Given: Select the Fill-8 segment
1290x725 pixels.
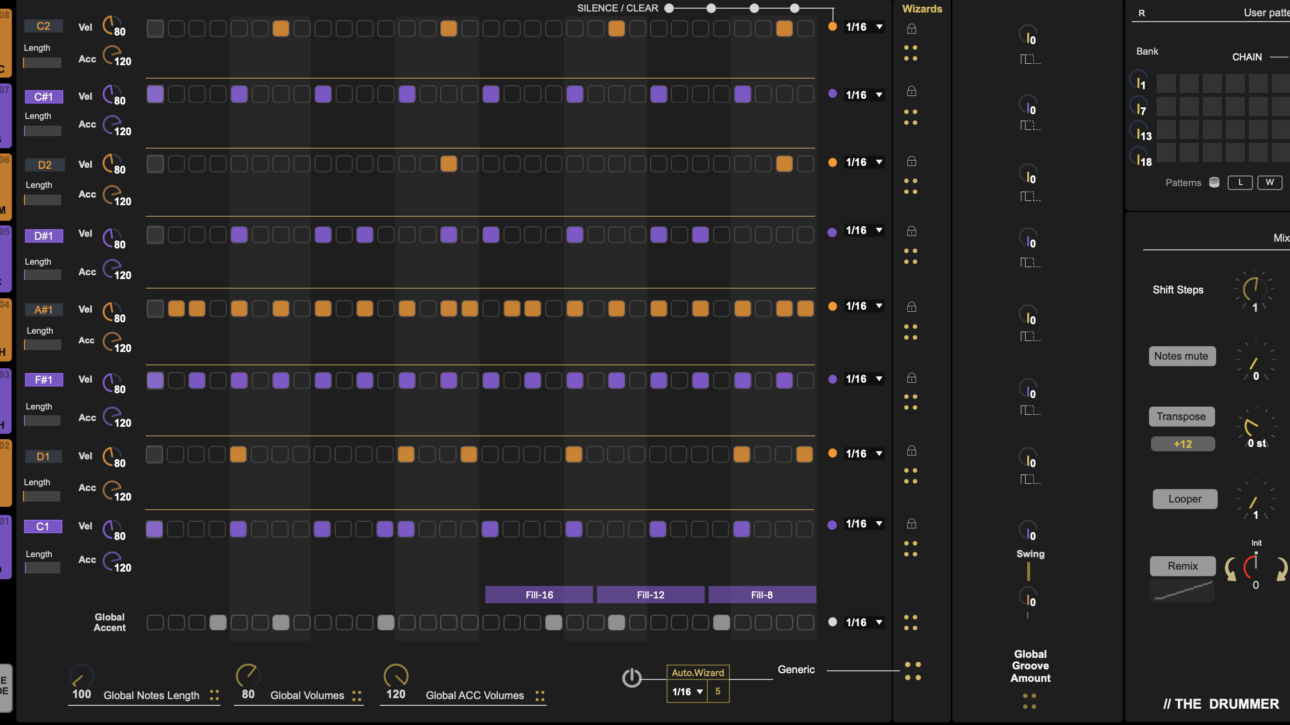Looking at the screenshot, I should pyautogui.click(x=762, y=595).
